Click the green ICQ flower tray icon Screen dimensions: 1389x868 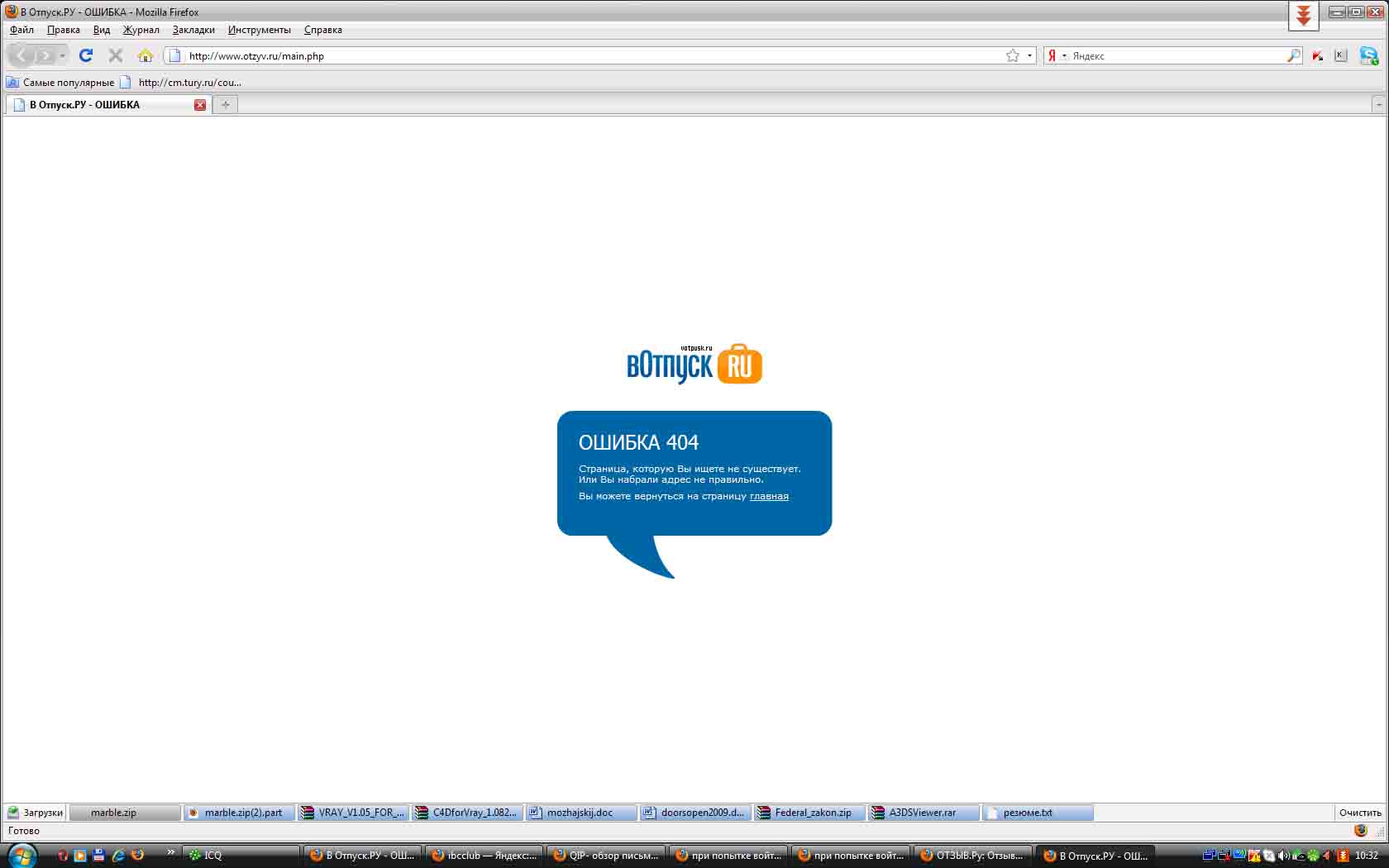(1313, 856)
